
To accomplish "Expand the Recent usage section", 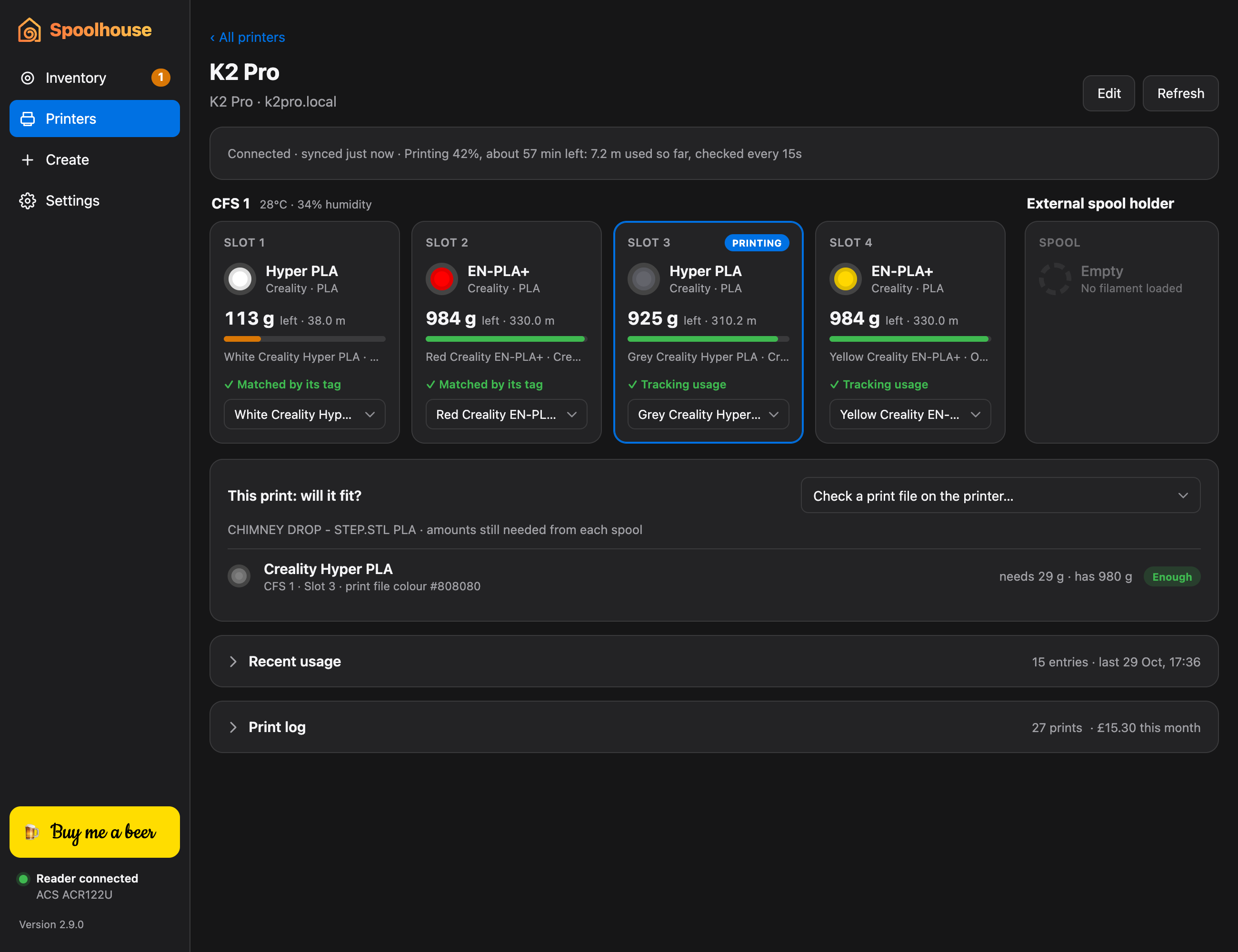I will pyautogui.click(x=714, y=661).
